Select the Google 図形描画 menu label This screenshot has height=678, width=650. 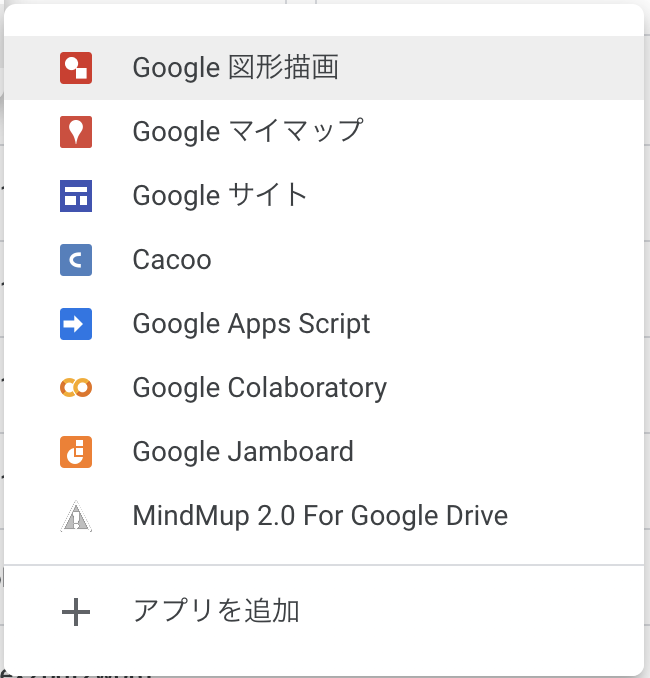tap(235, 68)
